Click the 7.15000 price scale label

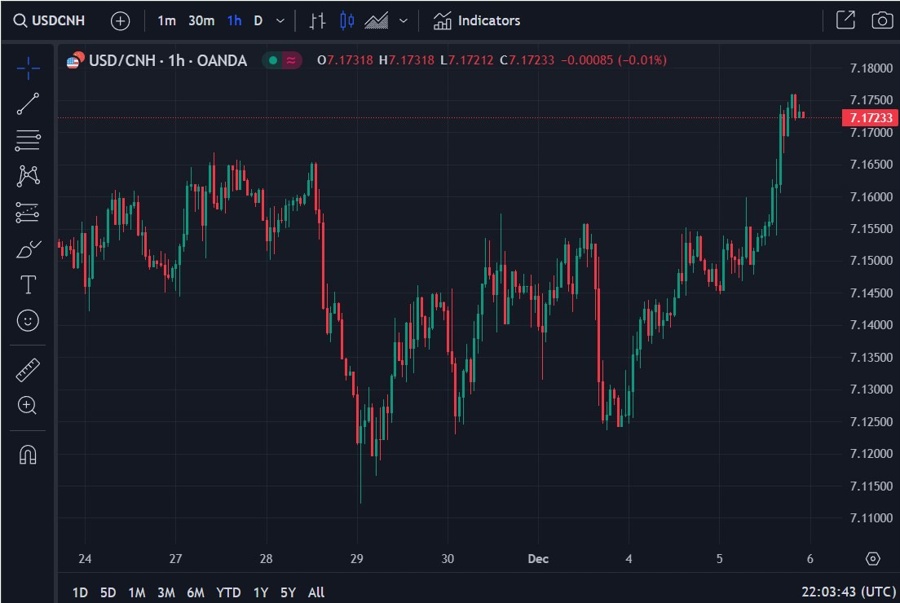871,260
